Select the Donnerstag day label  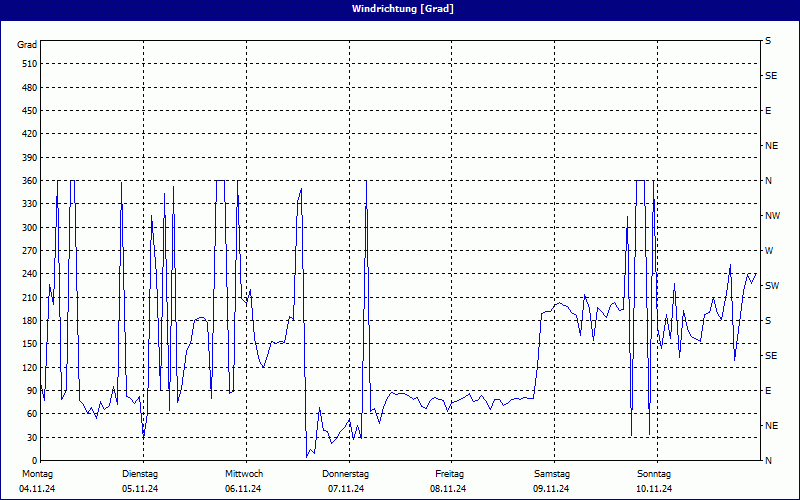[x=346, y=473]
